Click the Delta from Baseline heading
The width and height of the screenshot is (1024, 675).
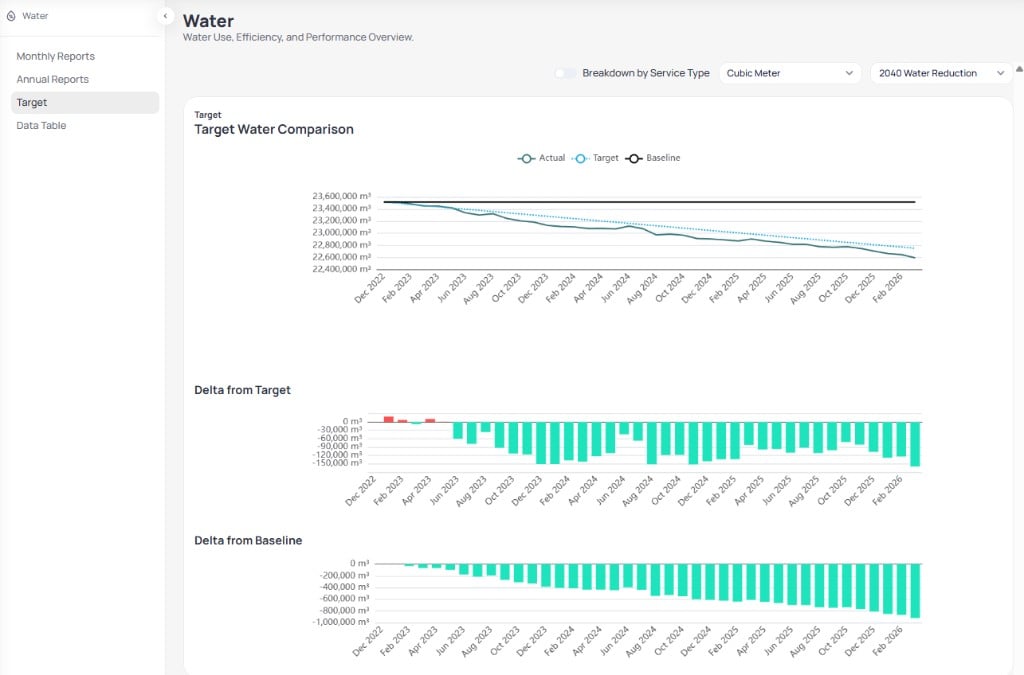248,541
